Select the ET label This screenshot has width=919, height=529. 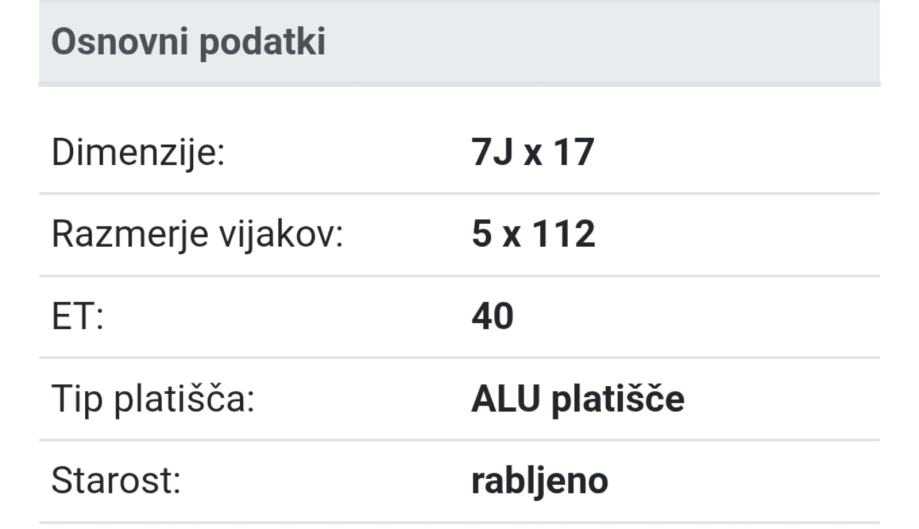point(77,317)
